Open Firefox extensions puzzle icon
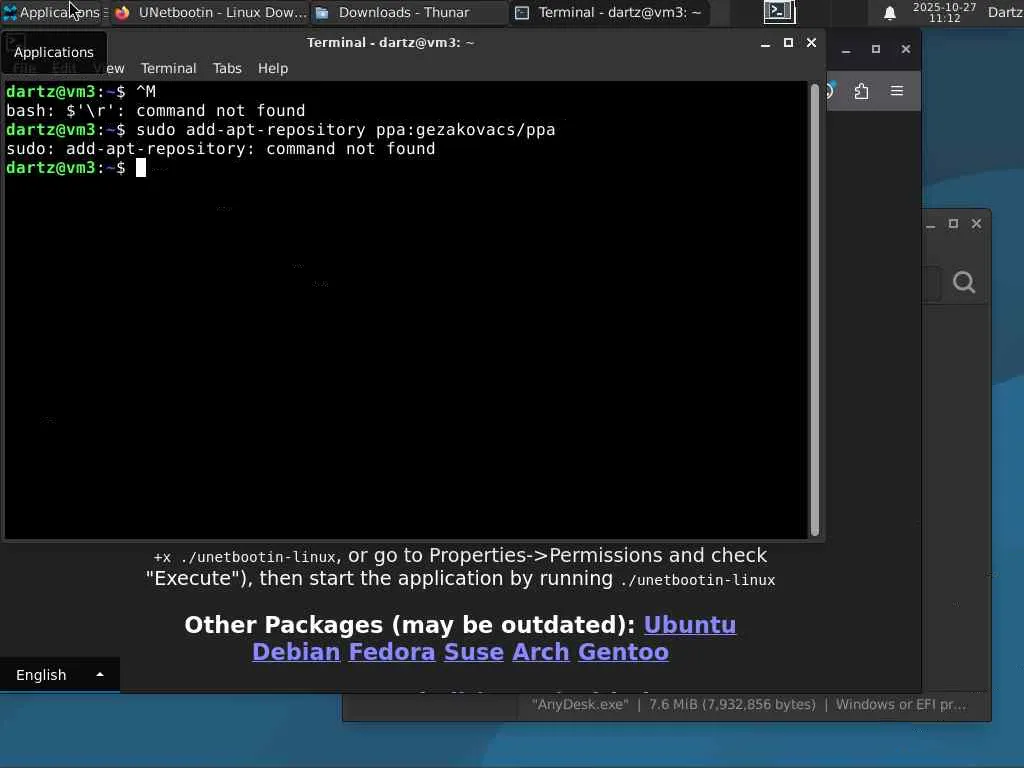 [861, 91]
